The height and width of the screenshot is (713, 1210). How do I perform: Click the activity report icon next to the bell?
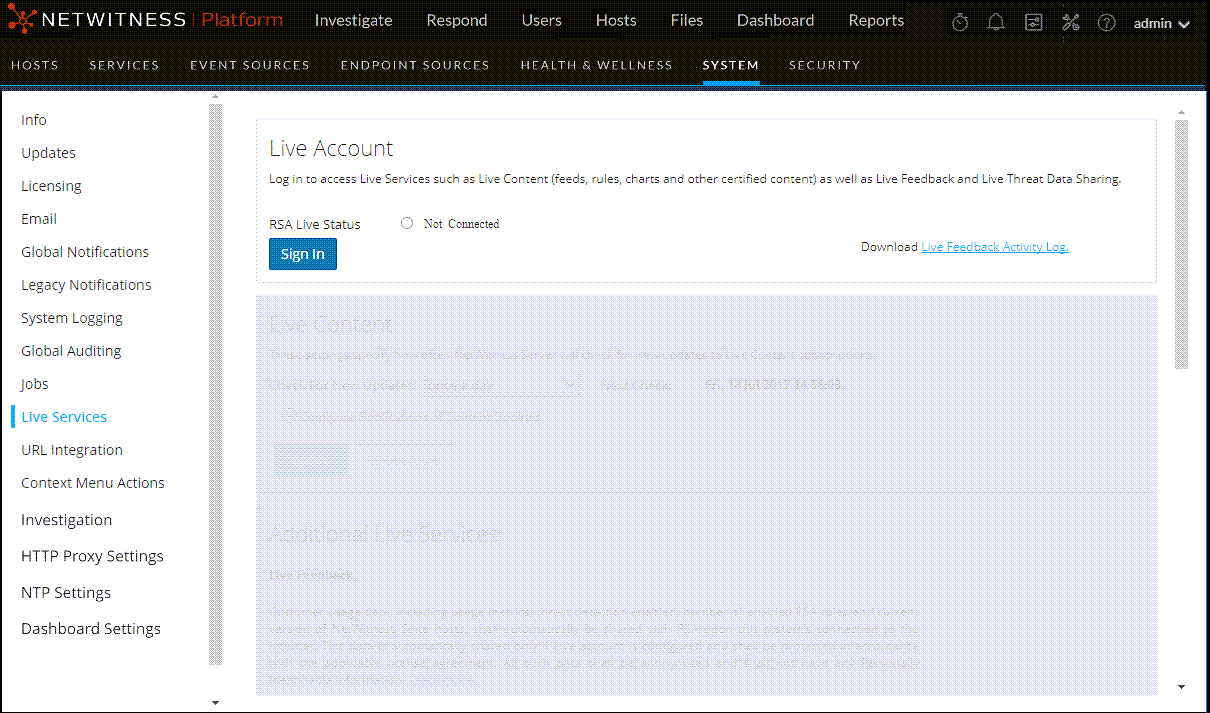coord(1033,21)
